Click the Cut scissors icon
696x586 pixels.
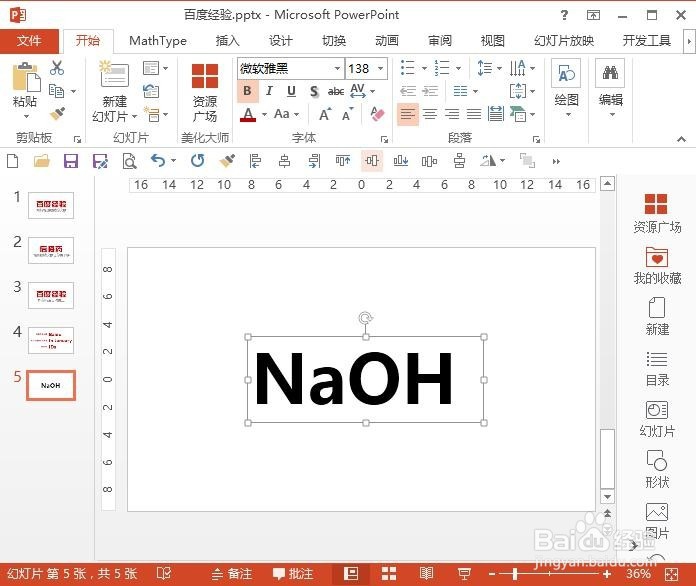click(57, 68)
